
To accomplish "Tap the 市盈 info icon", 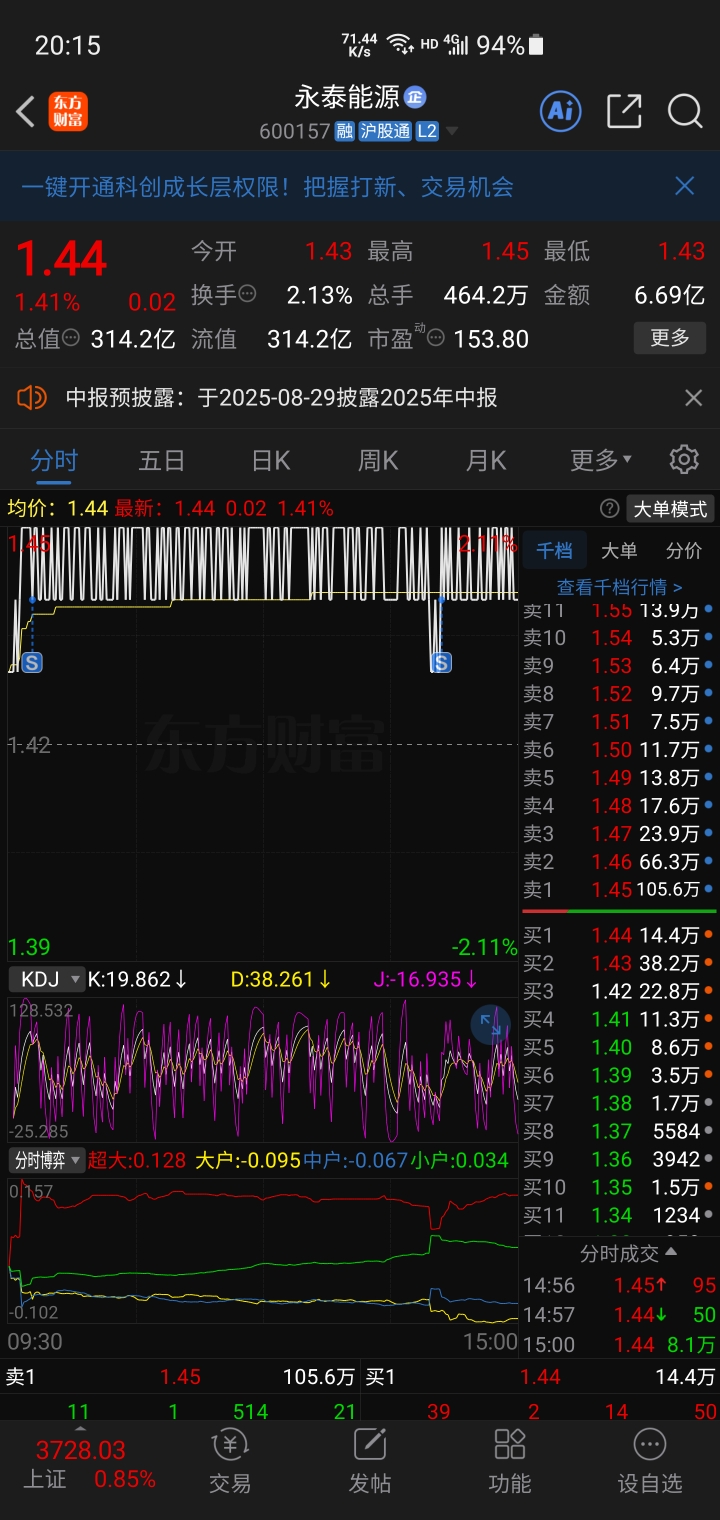I will pos(435,339).
